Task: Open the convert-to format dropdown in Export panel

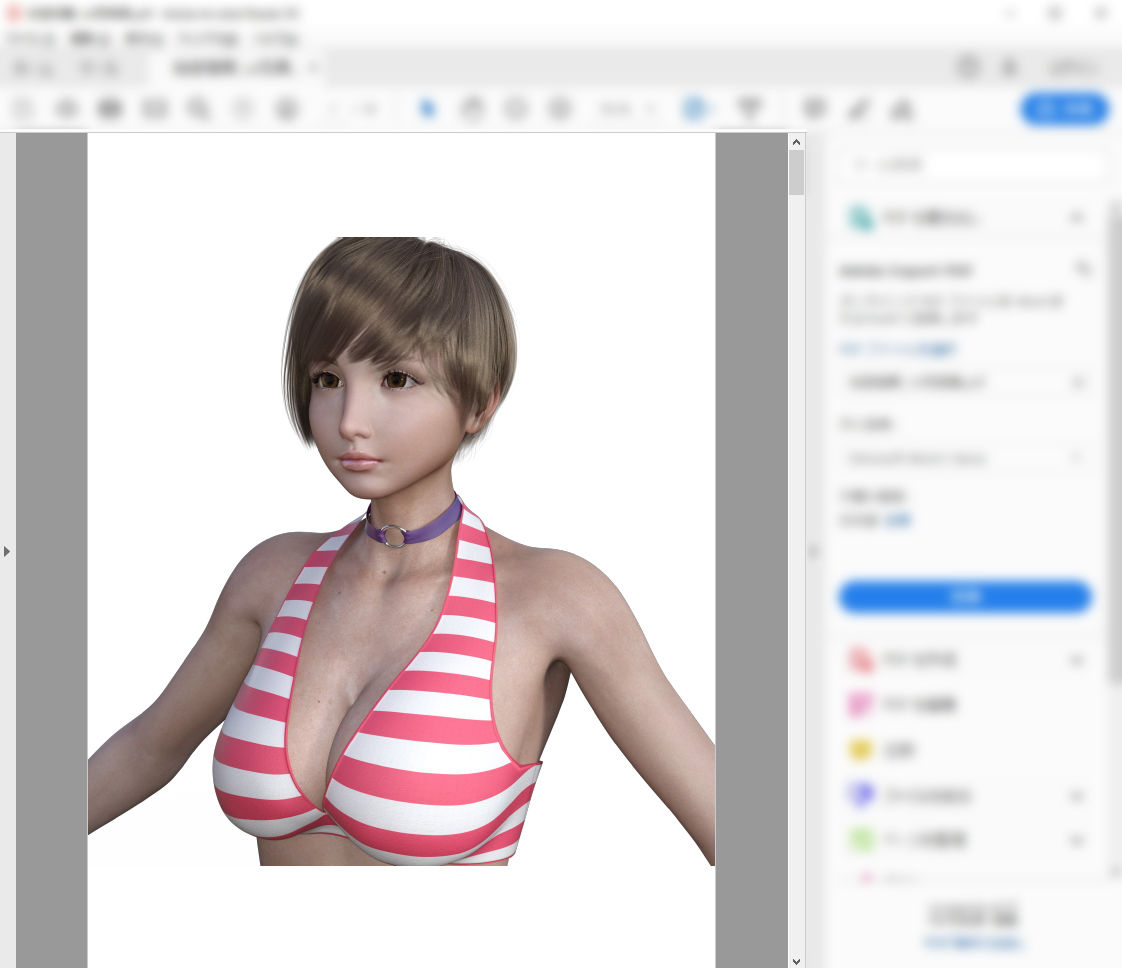Action: click(x=966, y=383)
